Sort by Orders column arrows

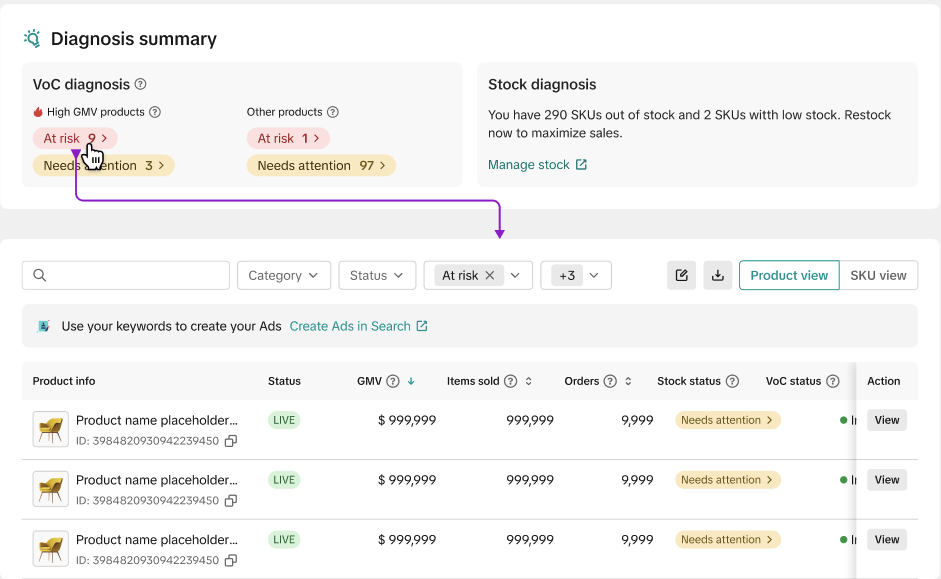coord(628,381)
